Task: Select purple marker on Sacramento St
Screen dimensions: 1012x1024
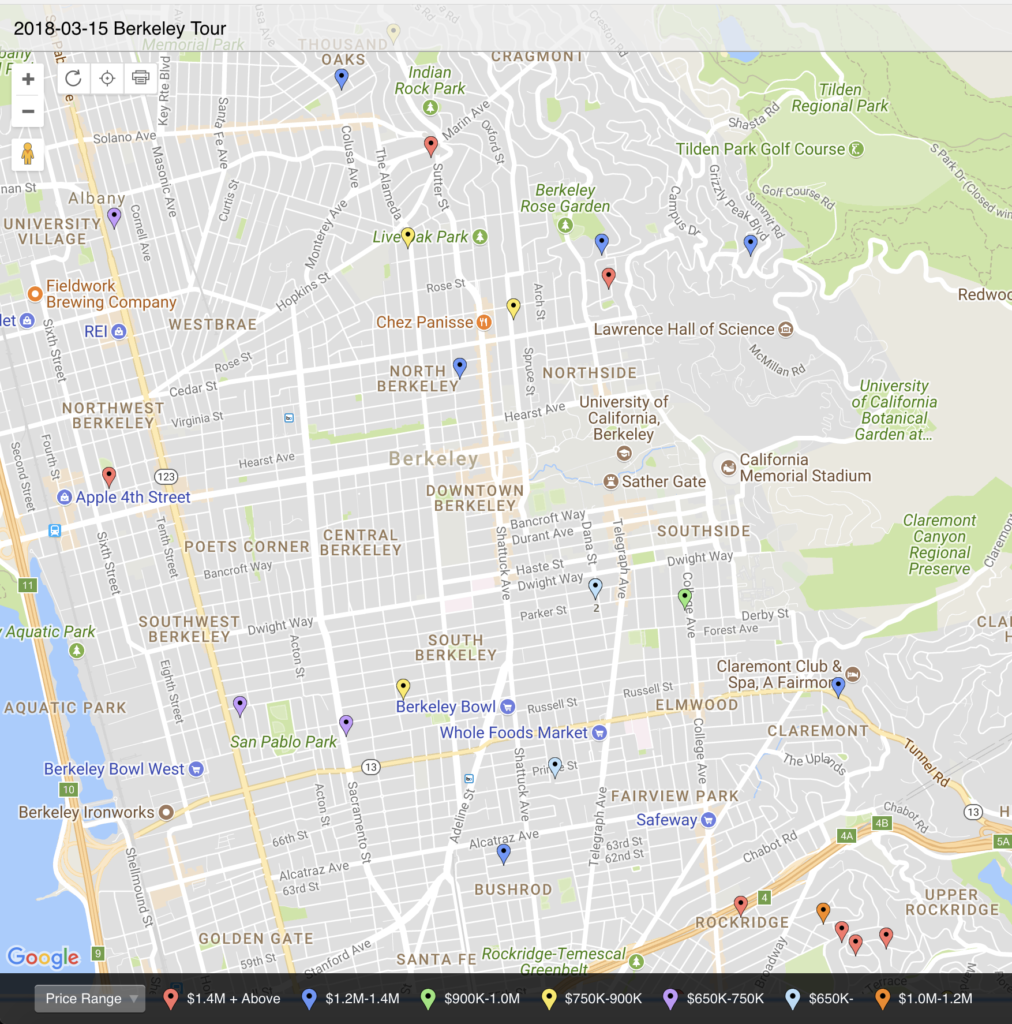Action: pos(347,725)
